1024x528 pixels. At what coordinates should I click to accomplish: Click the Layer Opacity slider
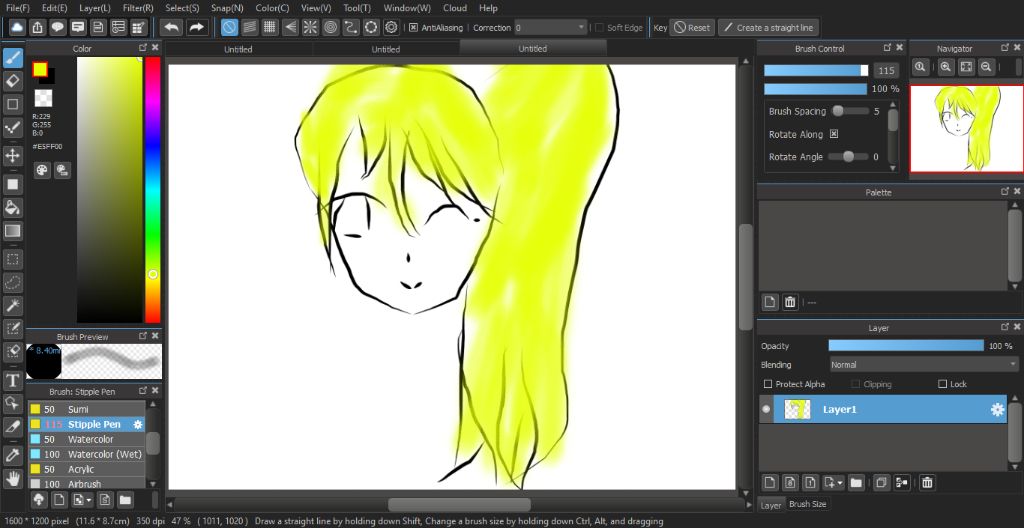coord(906,346)
